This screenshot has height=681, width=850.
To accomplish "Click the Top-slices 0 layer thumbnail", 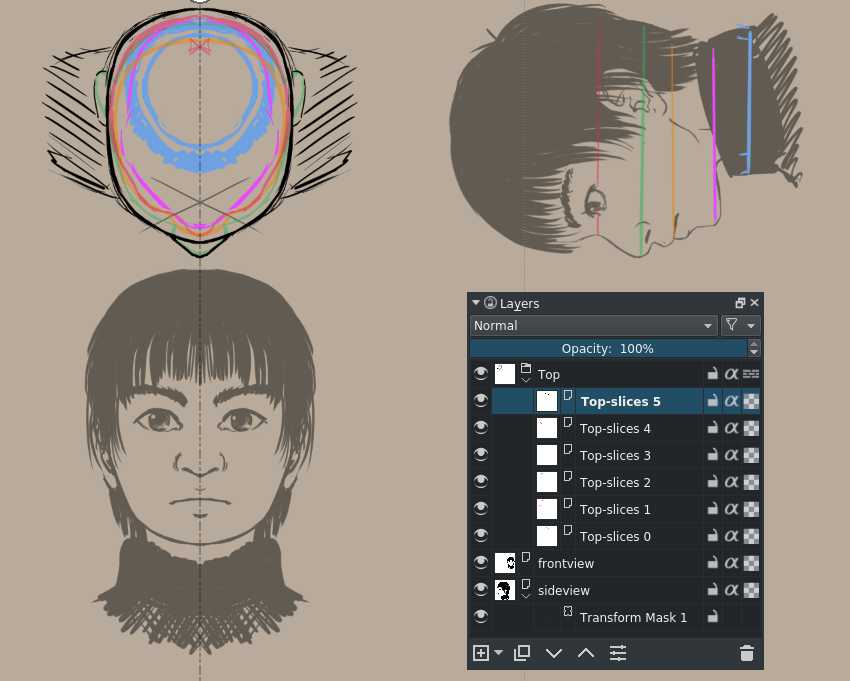I will pos(546,536).
